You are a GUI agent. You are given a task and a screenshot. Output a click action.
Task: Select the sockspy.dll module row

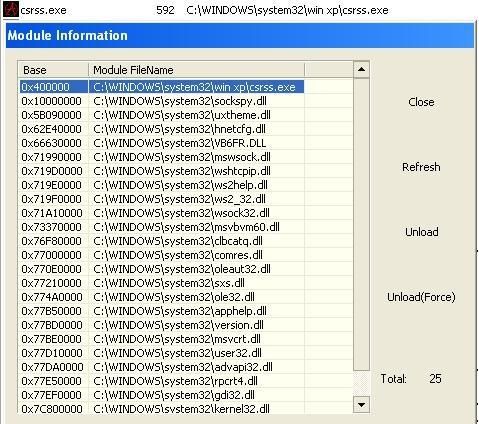186,101
